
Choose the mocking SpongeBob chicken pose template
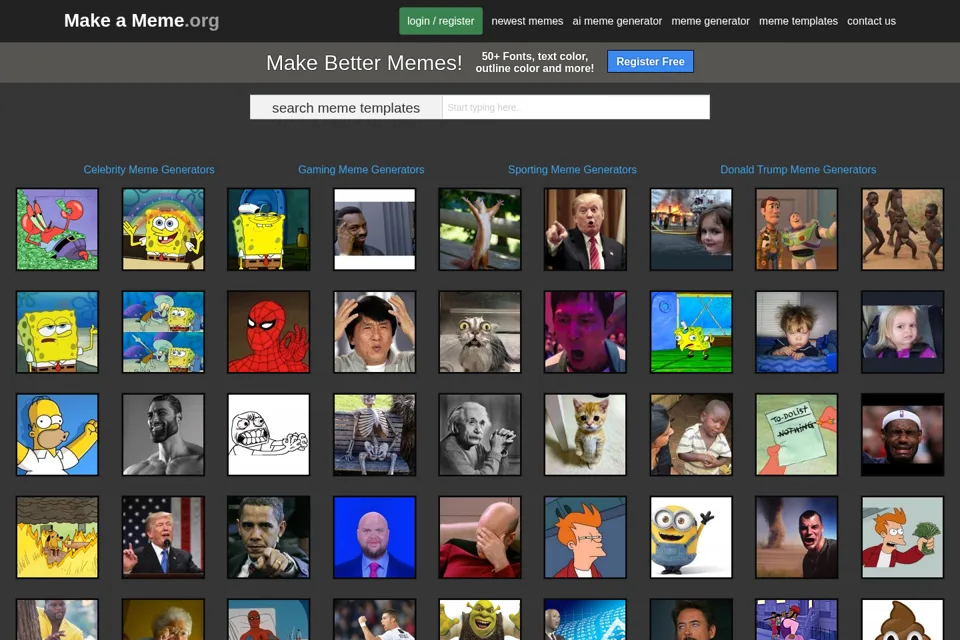[x=691, y=332]
